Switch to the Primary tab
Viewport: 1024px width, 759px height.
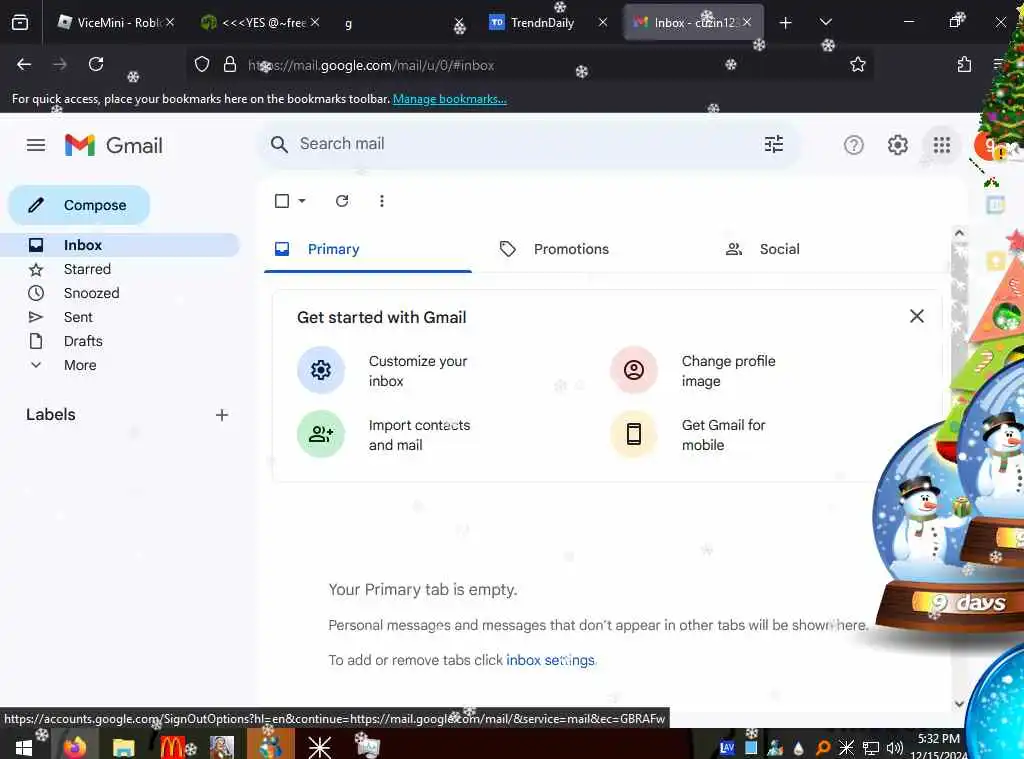point(368,249)
